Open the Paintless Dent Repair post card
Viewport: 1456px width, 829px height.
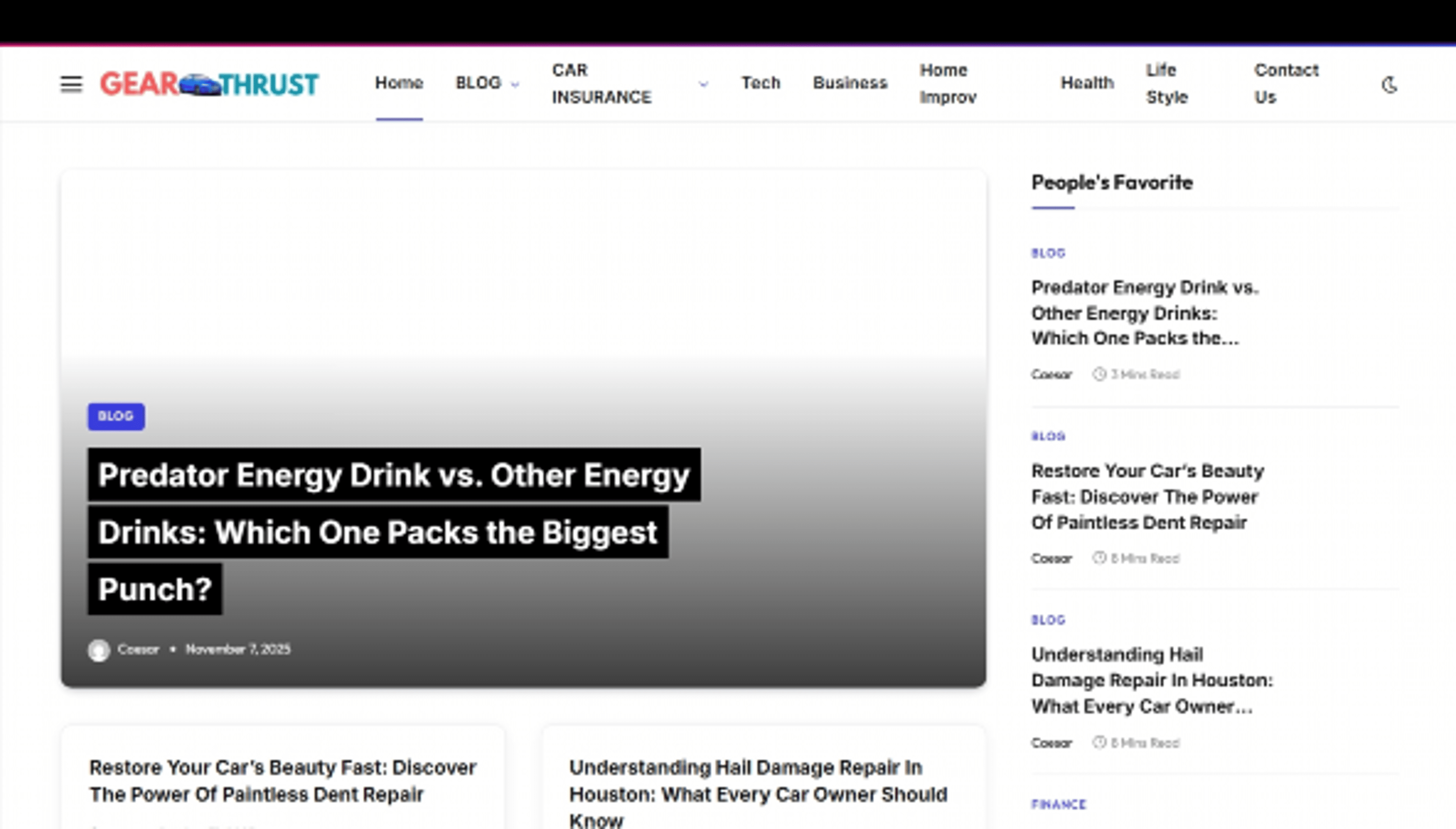282,780
